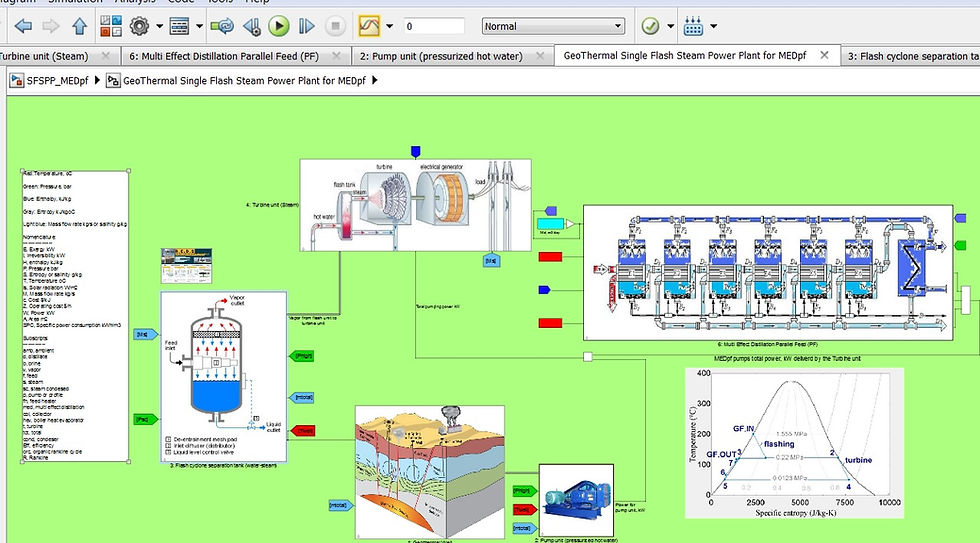Close the Multi Effect Distillation tab

tap(336, 56)
